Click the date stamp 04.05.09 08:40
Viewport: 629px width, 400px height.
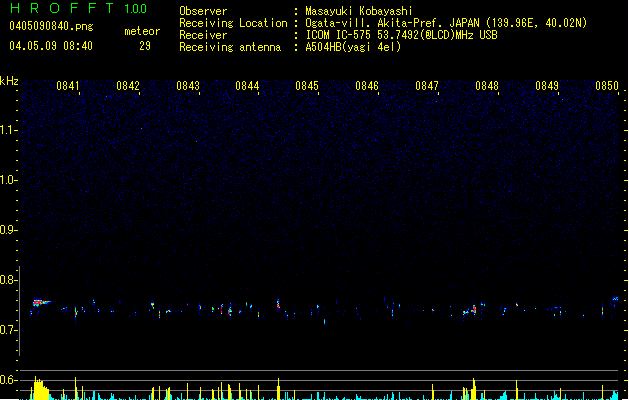coord(51,46)
